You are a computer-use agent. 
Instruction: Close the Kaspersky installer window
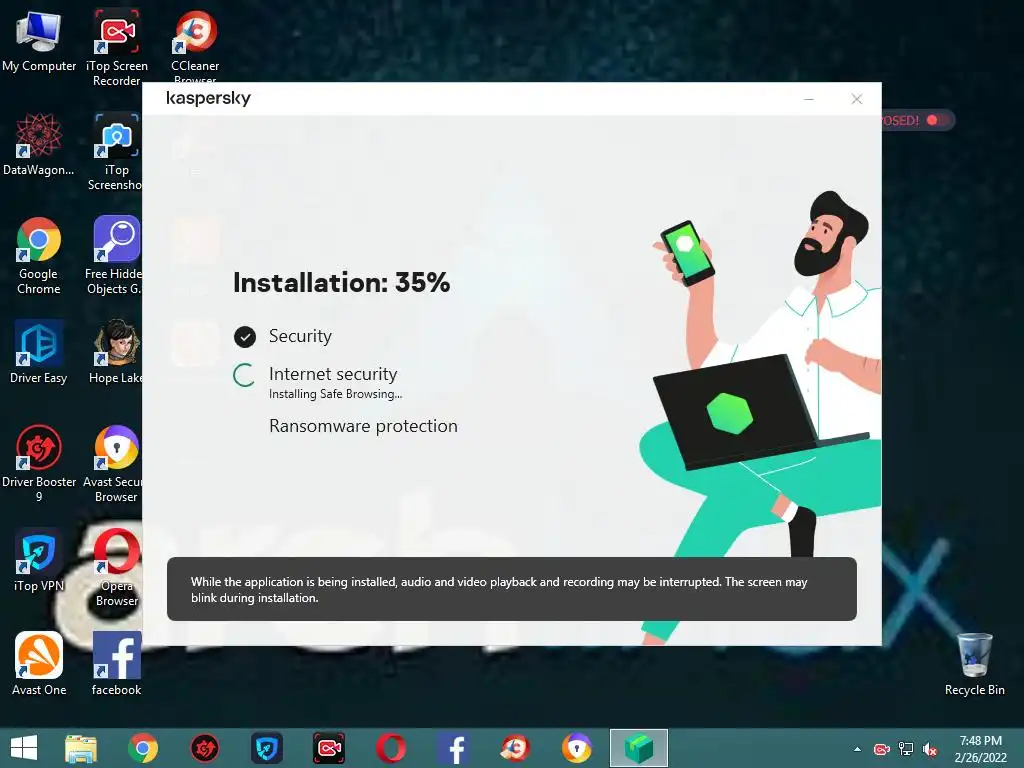pos(857,99)
